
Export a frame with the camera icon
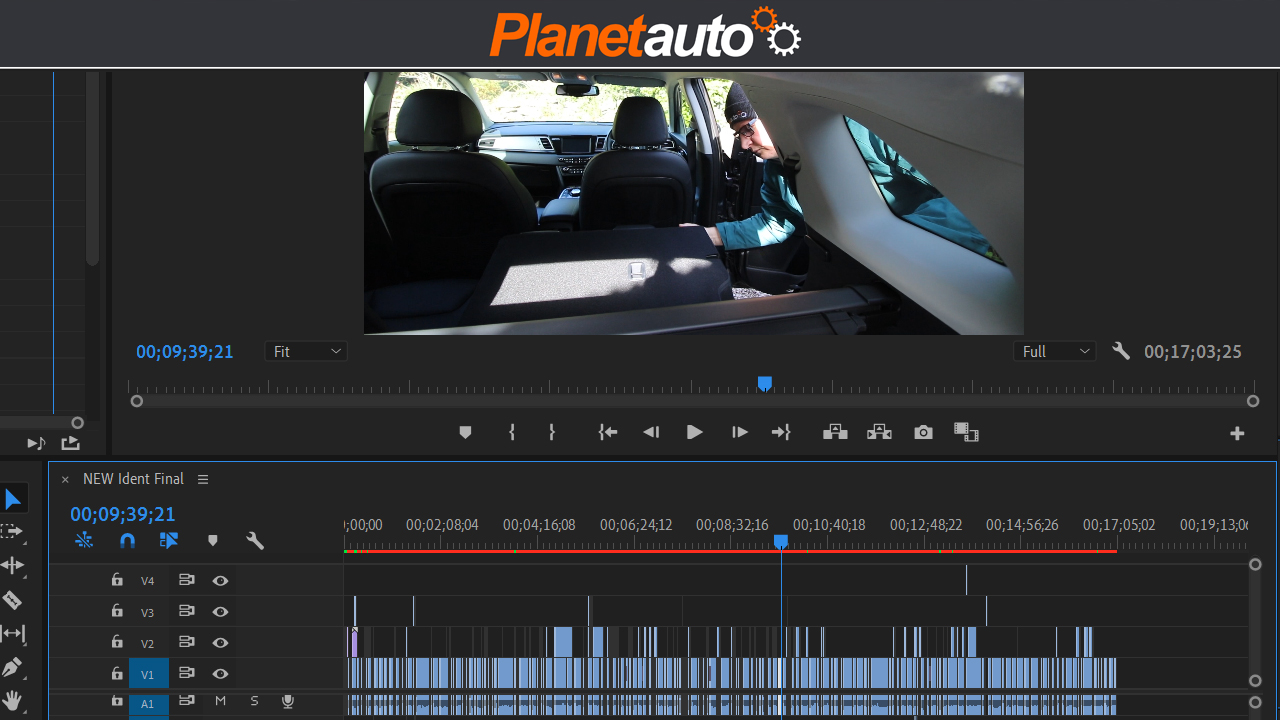point(923,432)
